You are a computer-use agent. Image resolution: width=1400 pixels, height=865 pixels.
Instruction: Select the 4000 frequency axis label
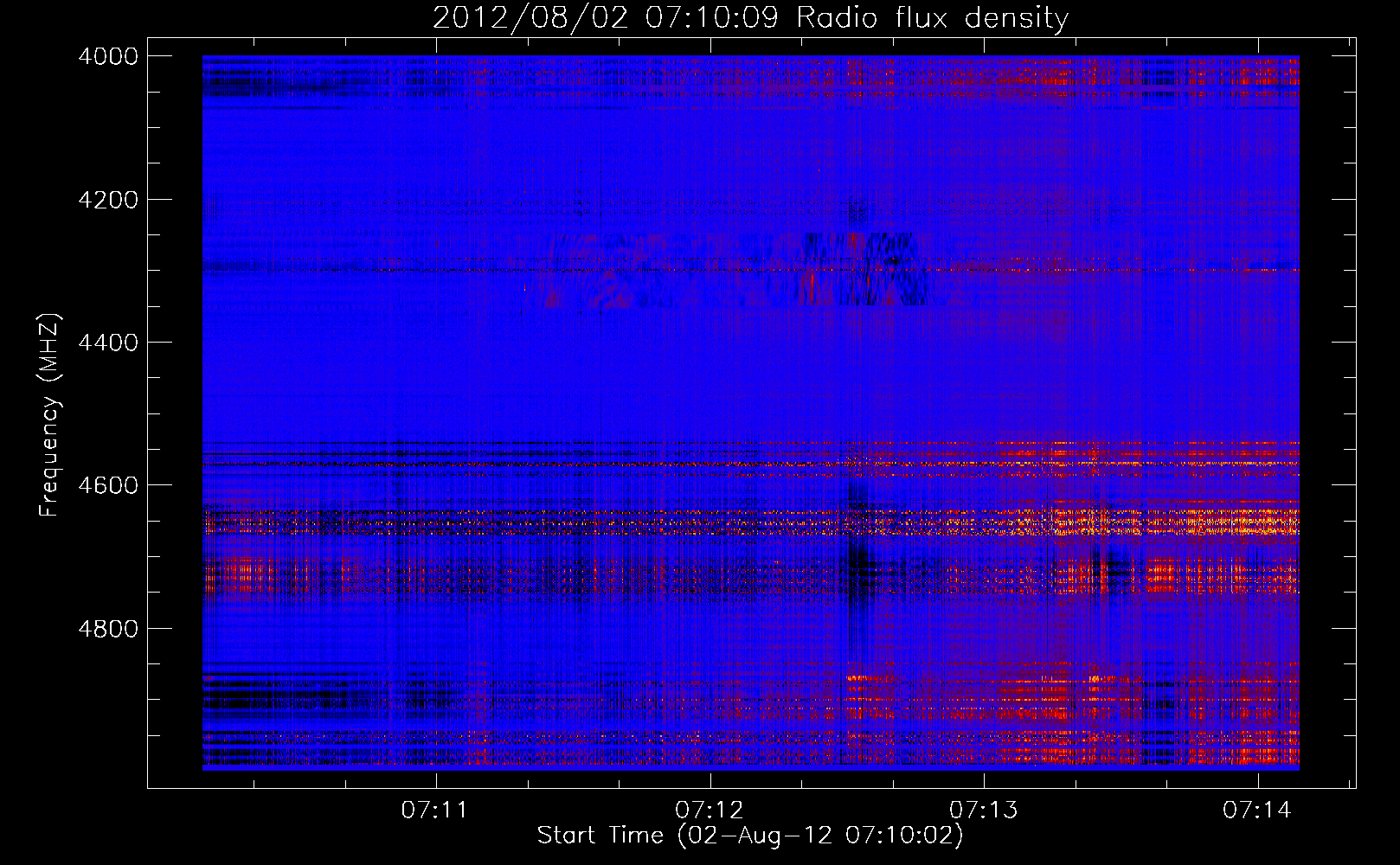click(108, 56)
